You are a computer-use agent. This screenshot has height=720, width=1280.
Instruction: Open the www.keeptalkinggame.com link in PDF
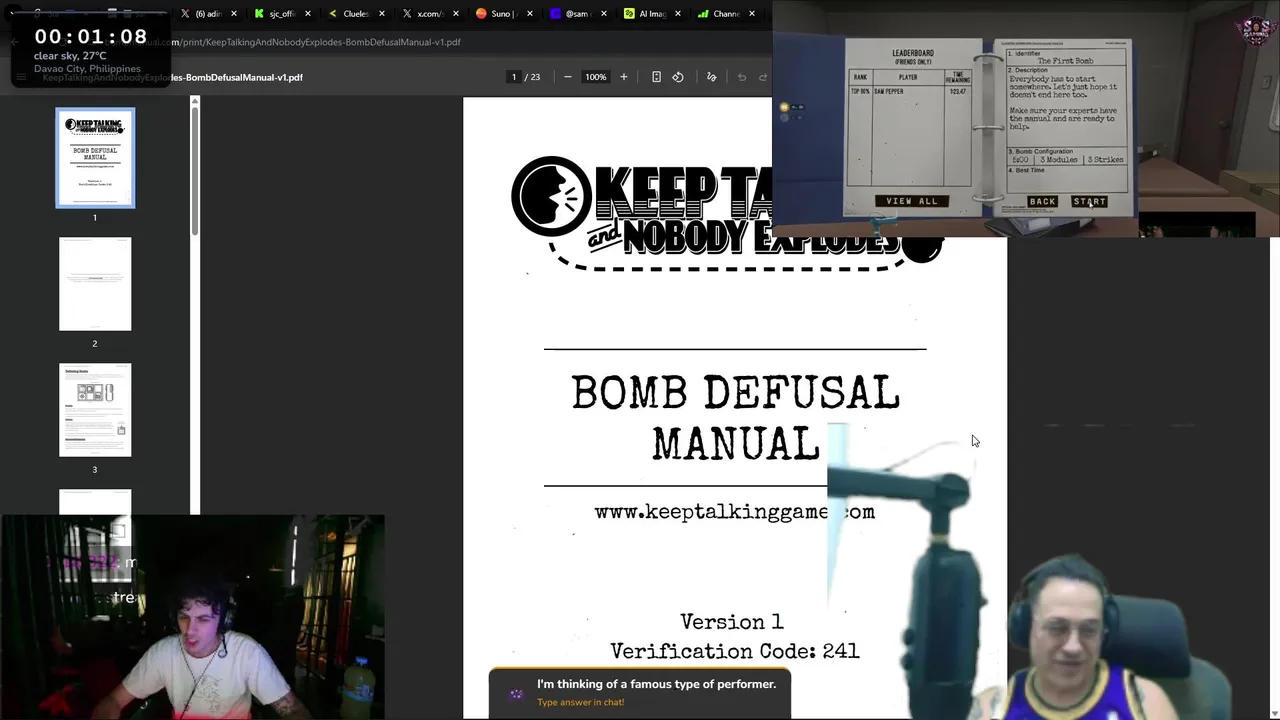[735, 511]
